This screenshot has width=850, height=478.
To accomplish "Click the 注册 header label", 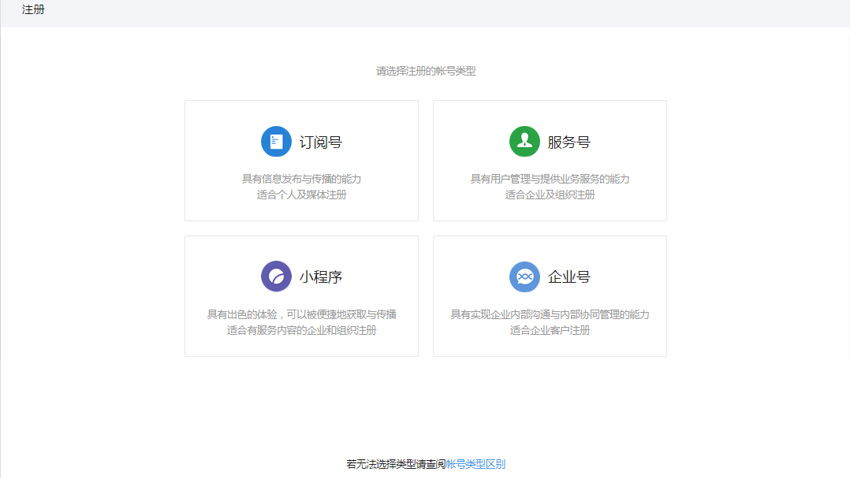I will (33, 10).
